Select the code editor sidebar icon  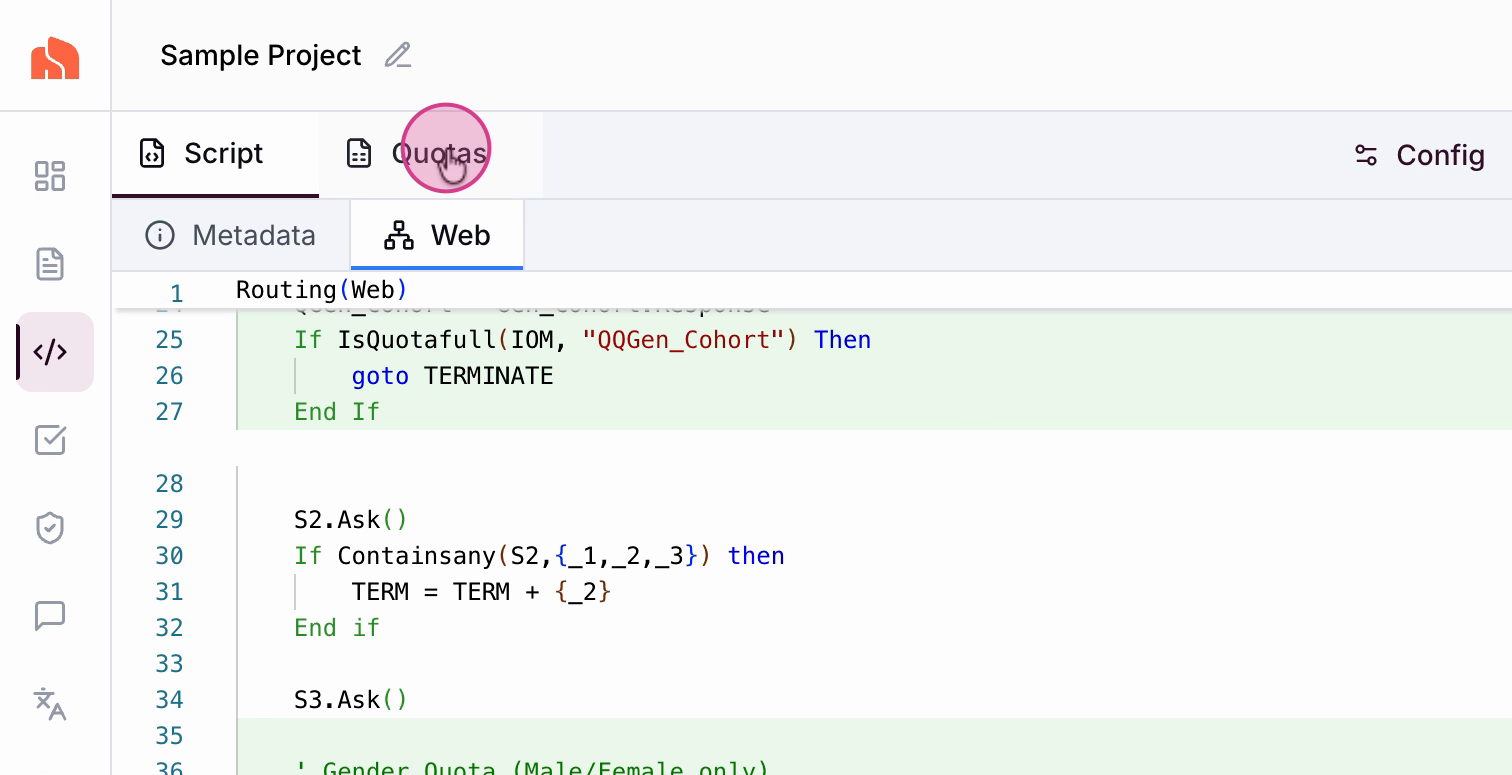coord(52,352)
